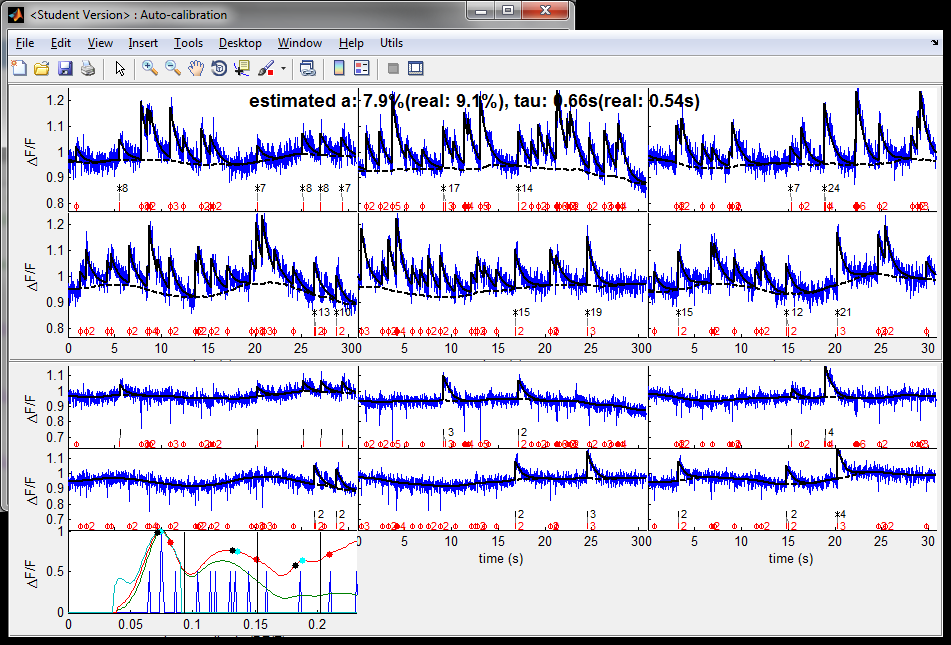The height and width of the screenshot is (645, 951).
Task: Click the '*13' spike annotation
Action: click(x=321, y=312)
